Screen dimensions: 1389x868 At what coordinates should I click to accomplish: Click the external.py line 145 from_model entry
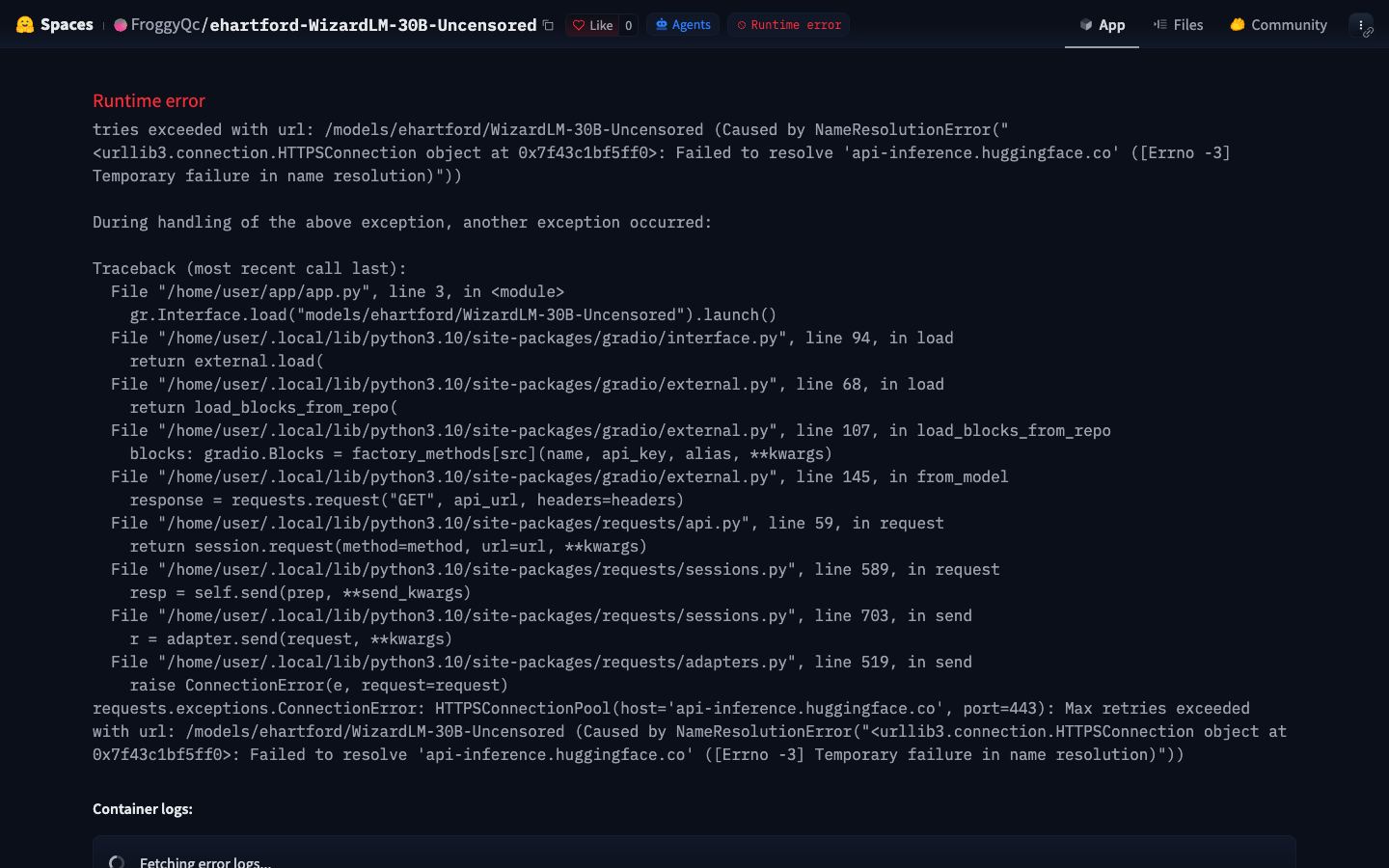point(559,476)
